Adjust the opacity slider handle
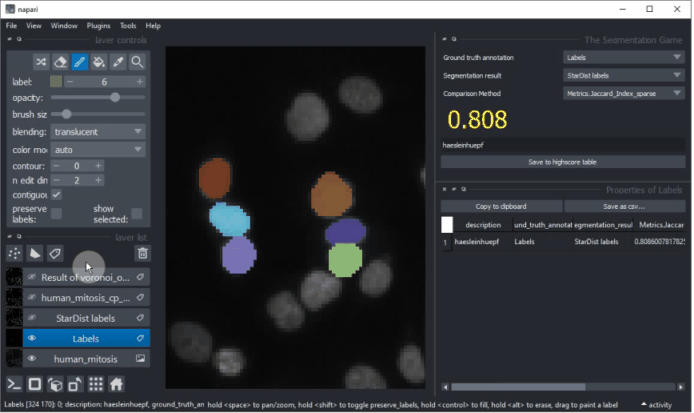The image size is (694, 413). (x=115, y=97)
